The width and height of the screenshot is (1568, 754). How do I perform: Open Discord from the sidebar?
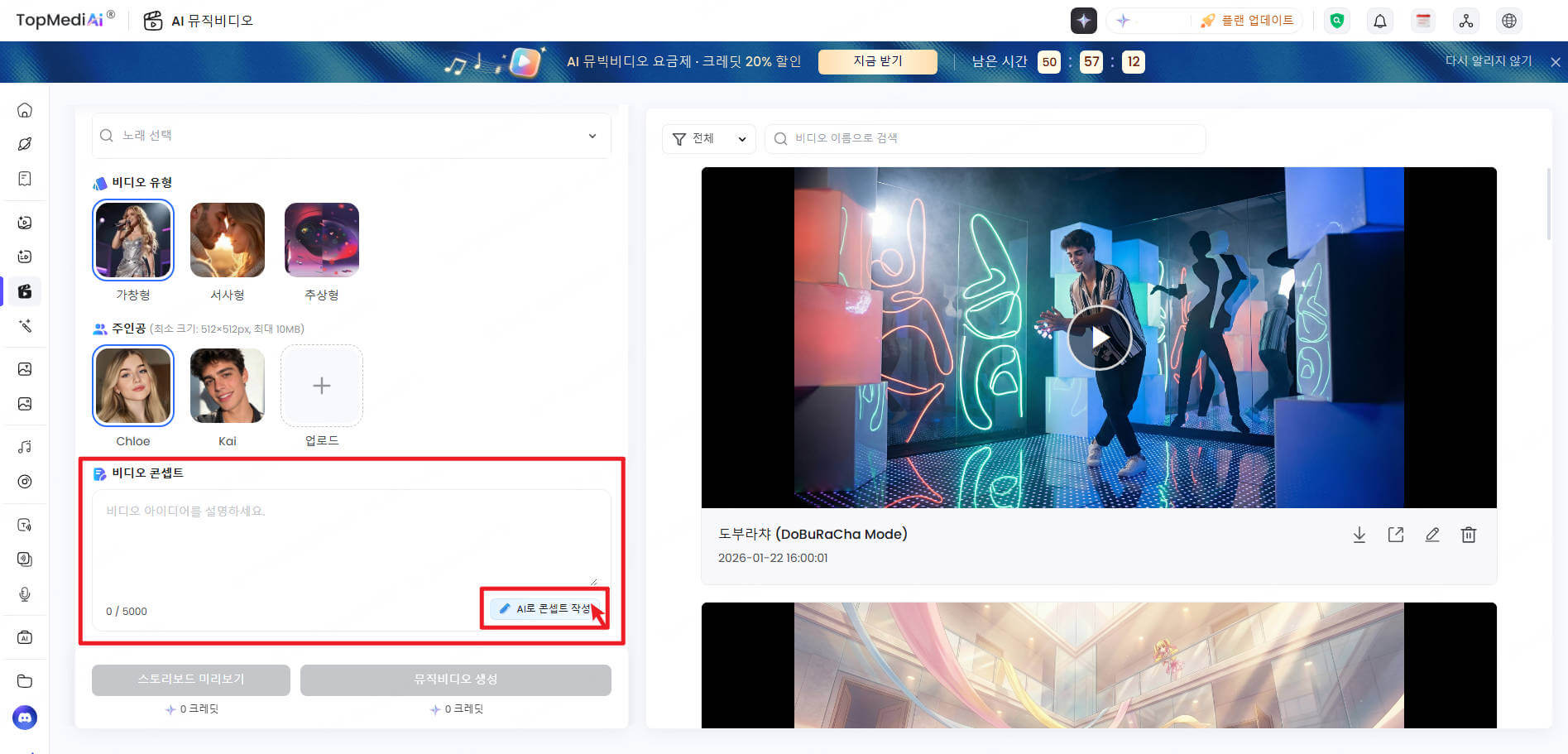tap(25, 718)
